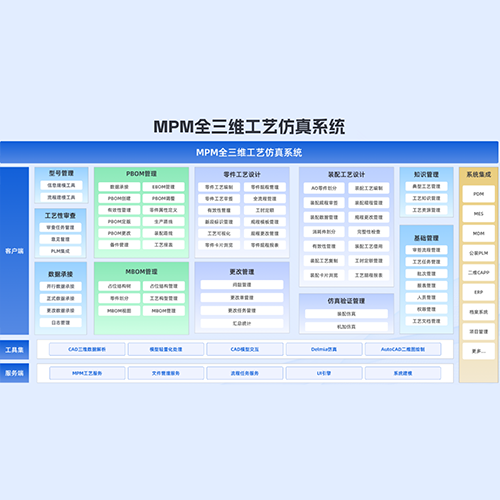Select 项目管理 integration box
This screenshot has height=500, width=500.
point(479,332)
